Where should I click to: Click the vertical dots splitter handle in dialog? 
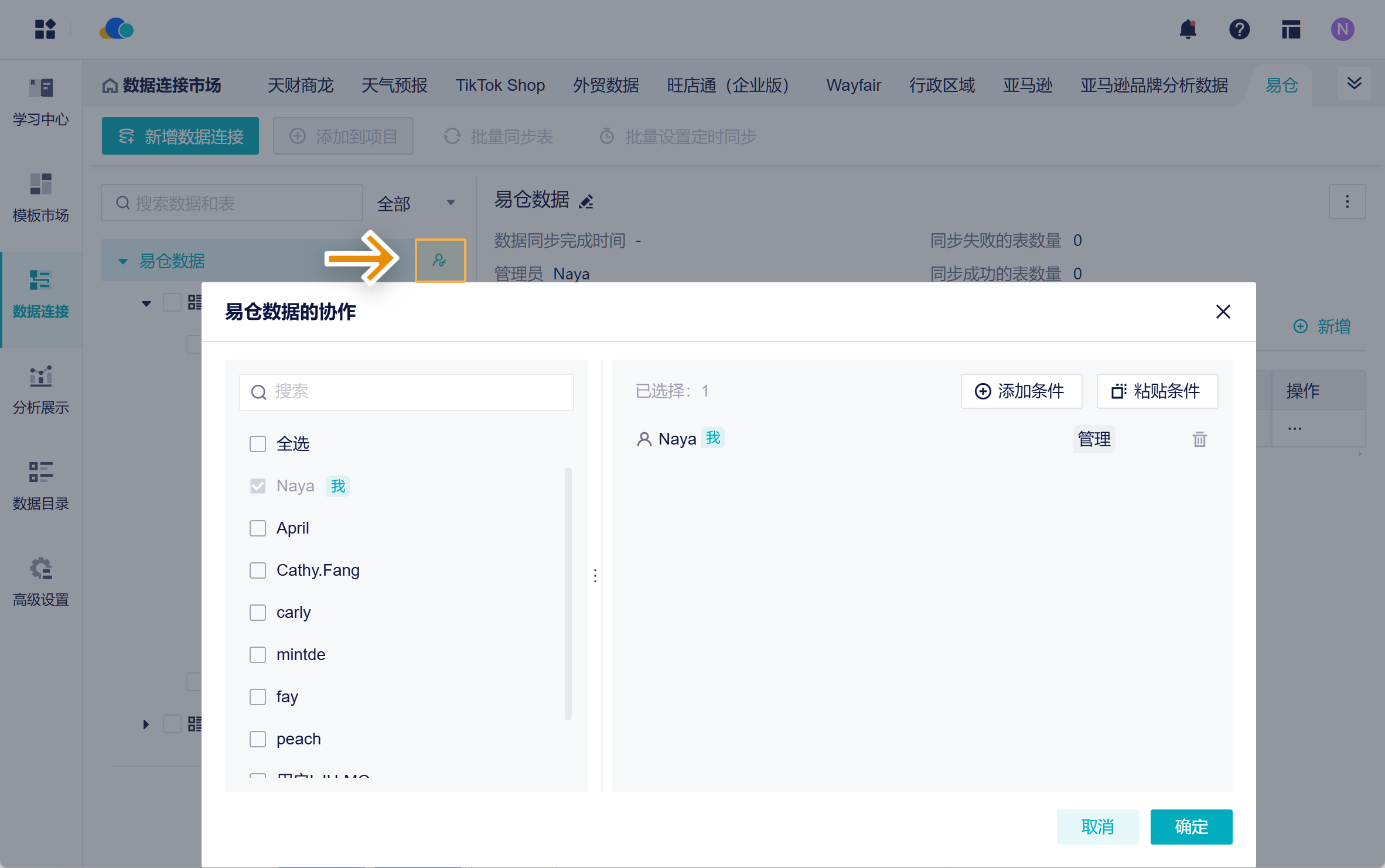595,575
